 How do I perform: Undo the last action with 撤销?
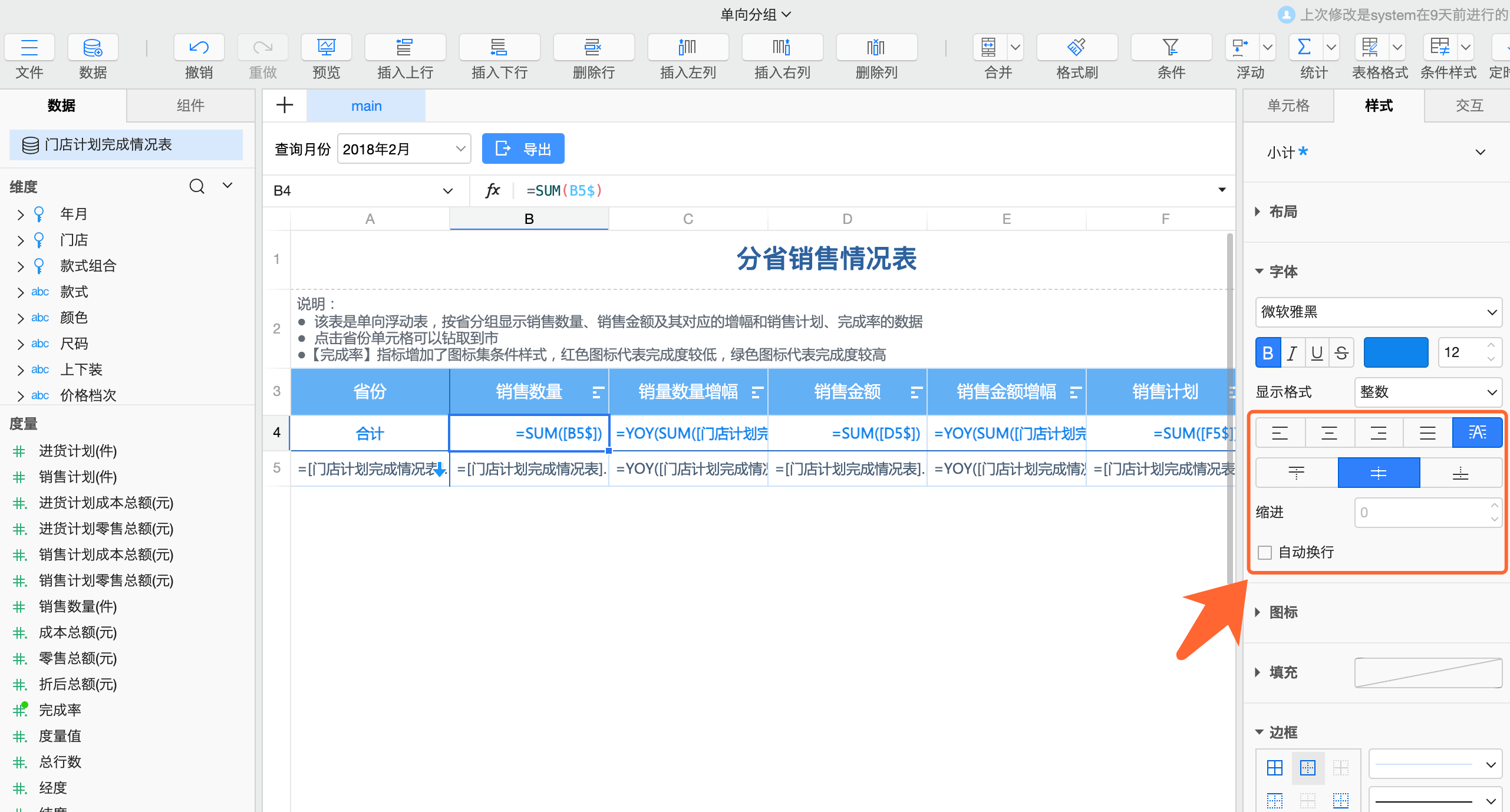[x=199, y=56]
